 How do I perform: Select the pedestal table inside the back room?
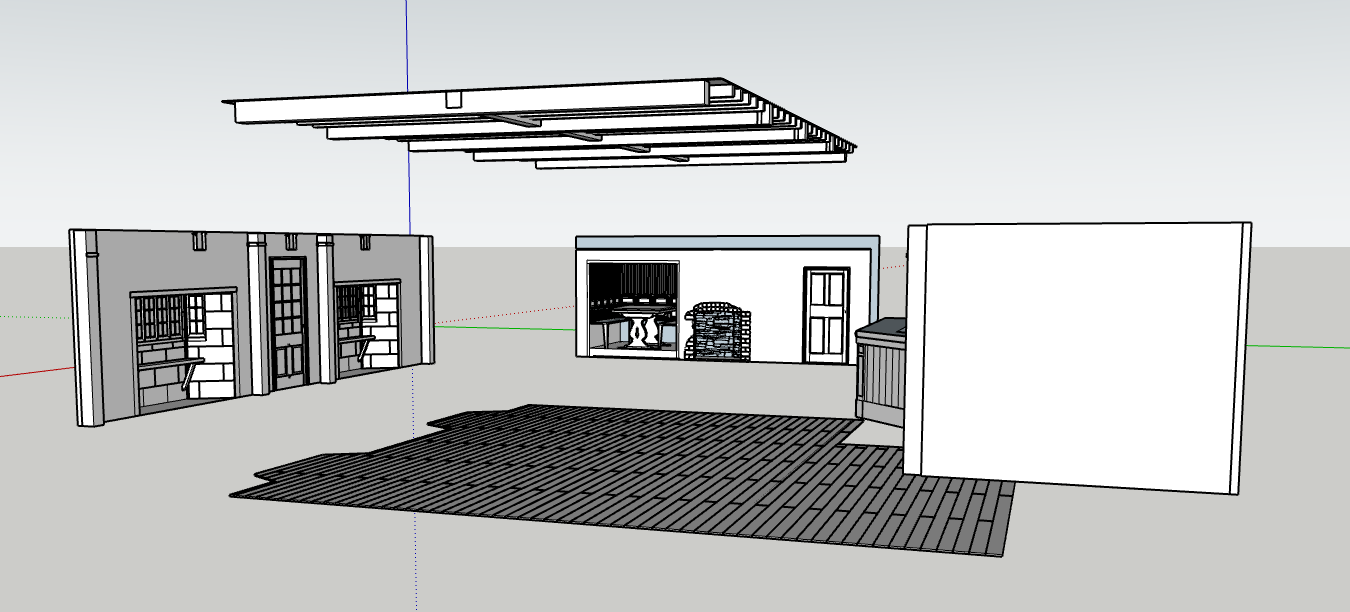tap(641, 327)
